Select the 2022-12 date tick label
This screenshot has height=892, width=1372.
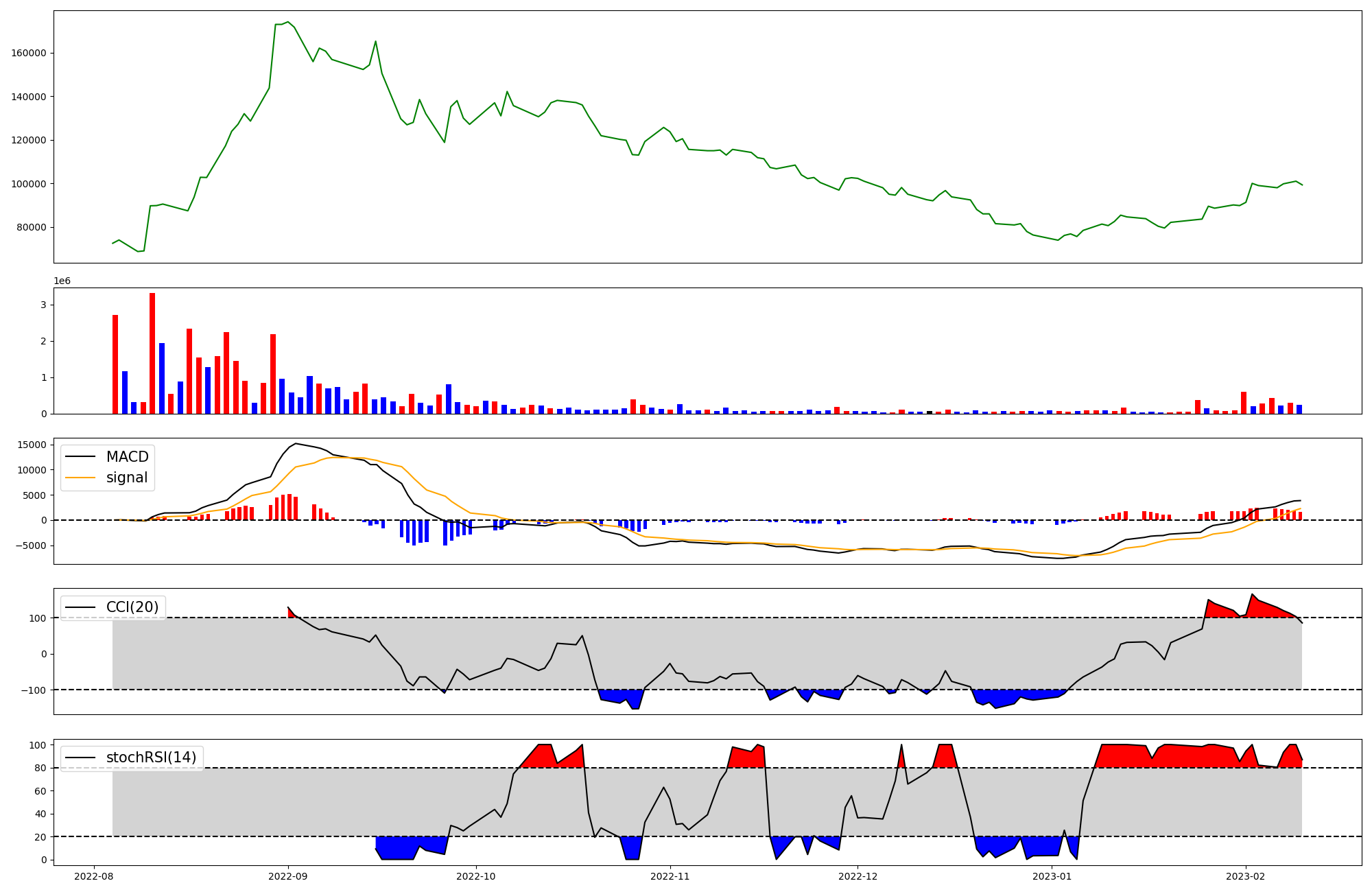858,876
